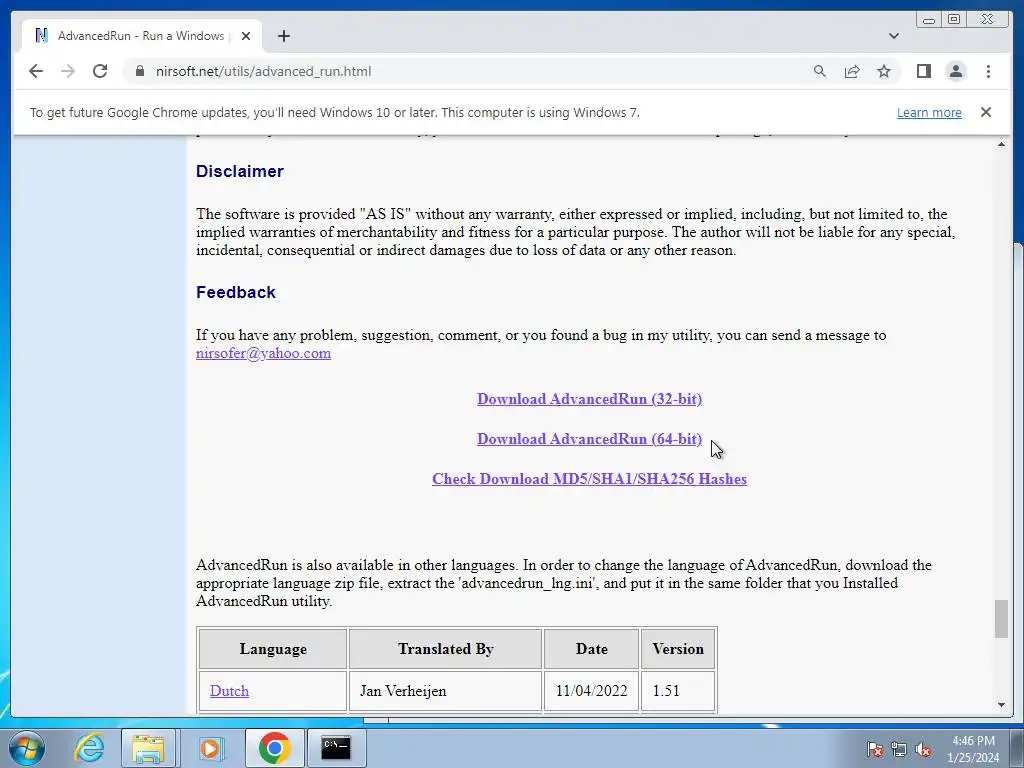Viewport: 1024px width, 768px height.
Task: Click the forward navigation arrow
Action: [68, 71]
